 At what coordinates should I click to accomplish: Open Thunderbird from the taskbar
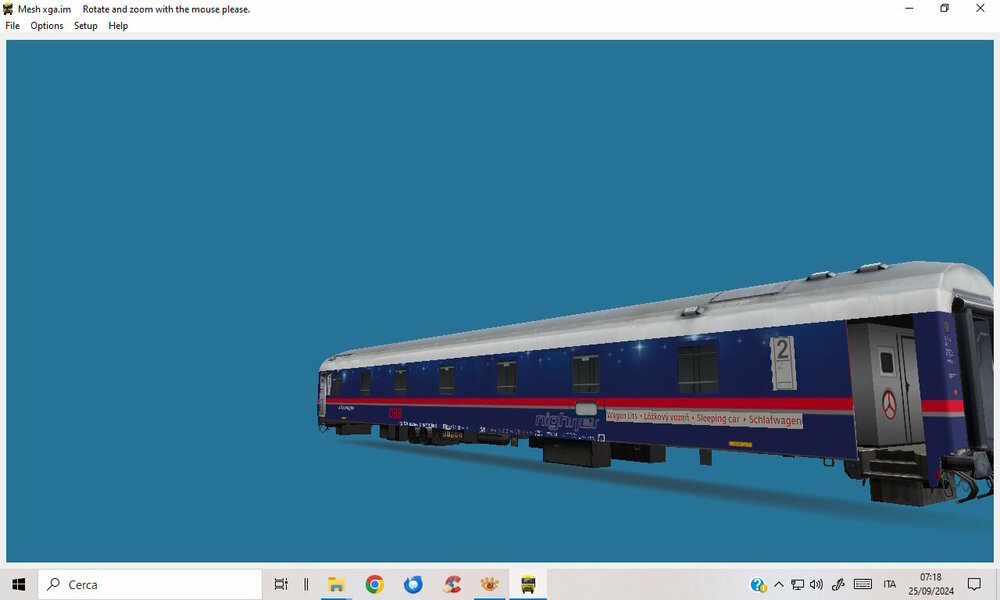pos(413,584)
